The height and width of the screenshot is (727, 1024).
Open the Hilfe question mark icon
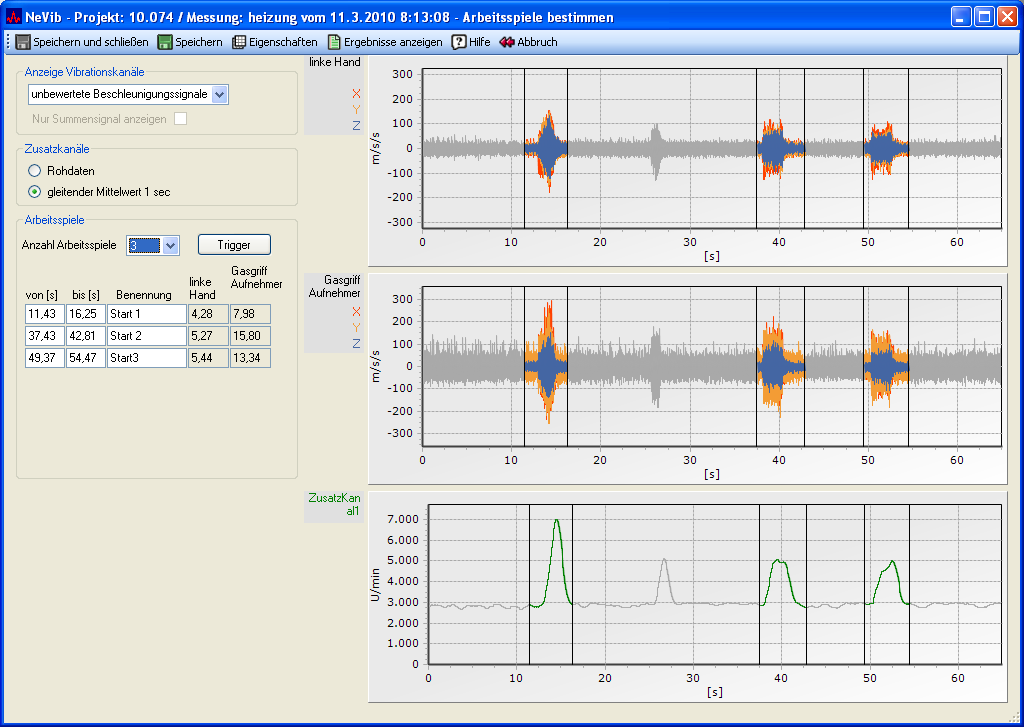459,42
